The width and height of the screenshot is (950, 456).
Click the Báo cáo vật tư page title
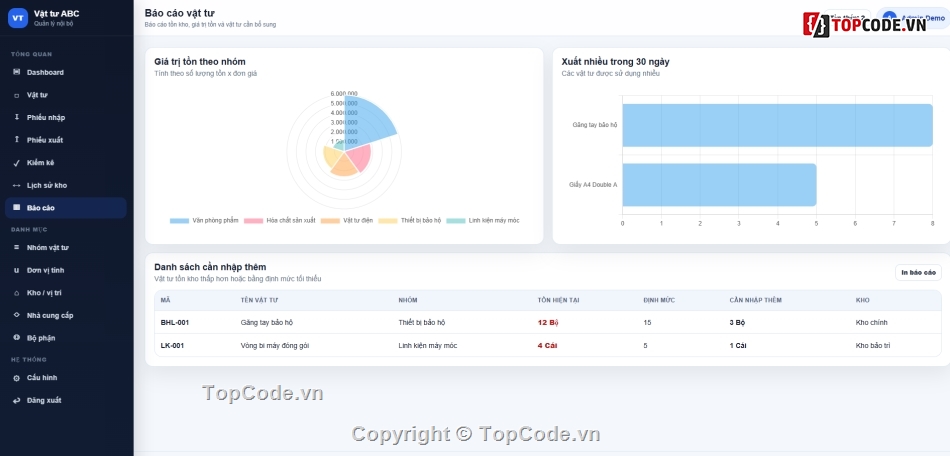click(179, 13)
